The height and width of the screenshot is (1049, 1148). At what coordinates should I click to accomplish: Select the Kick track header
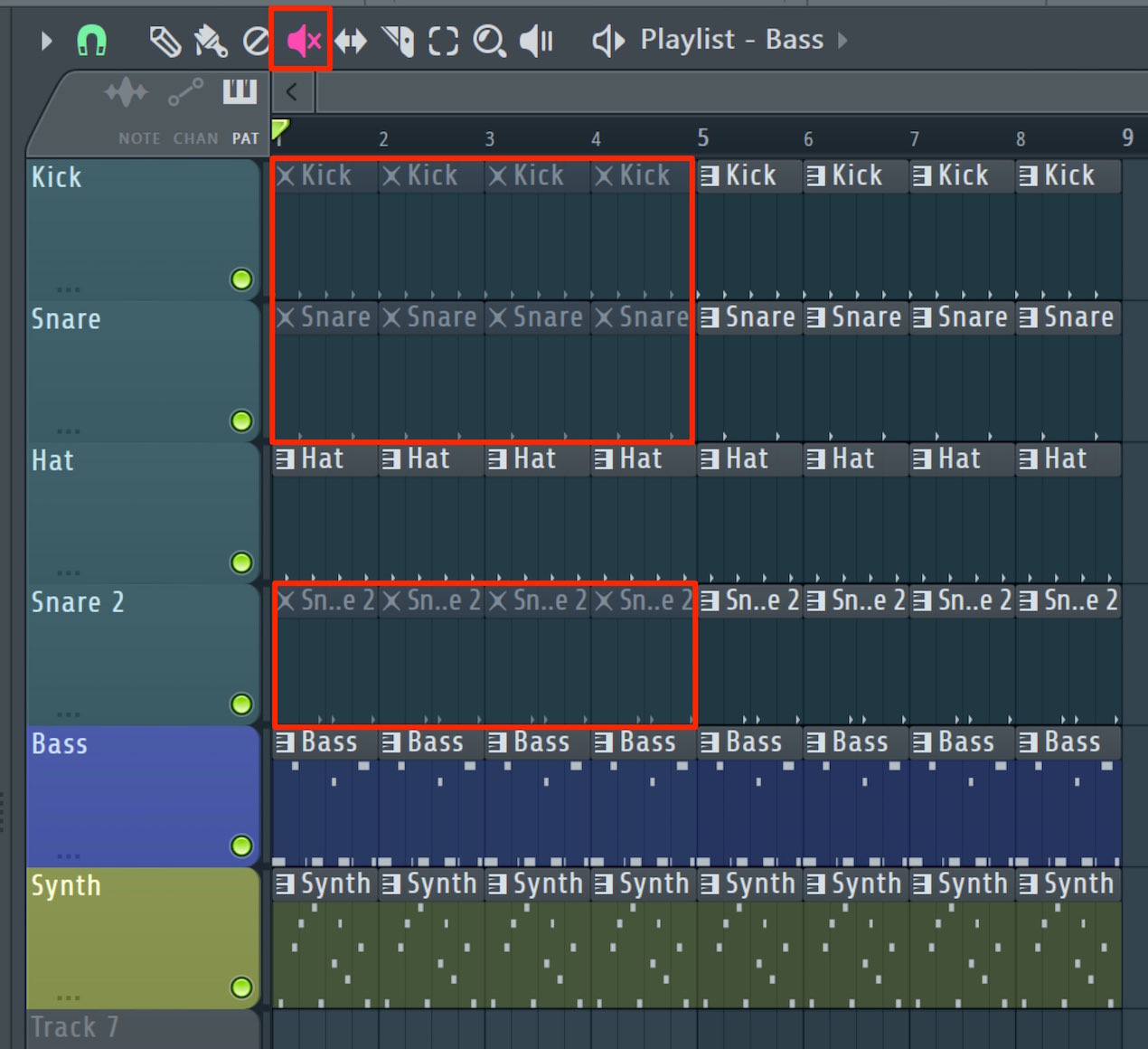(x=143, y=229)
